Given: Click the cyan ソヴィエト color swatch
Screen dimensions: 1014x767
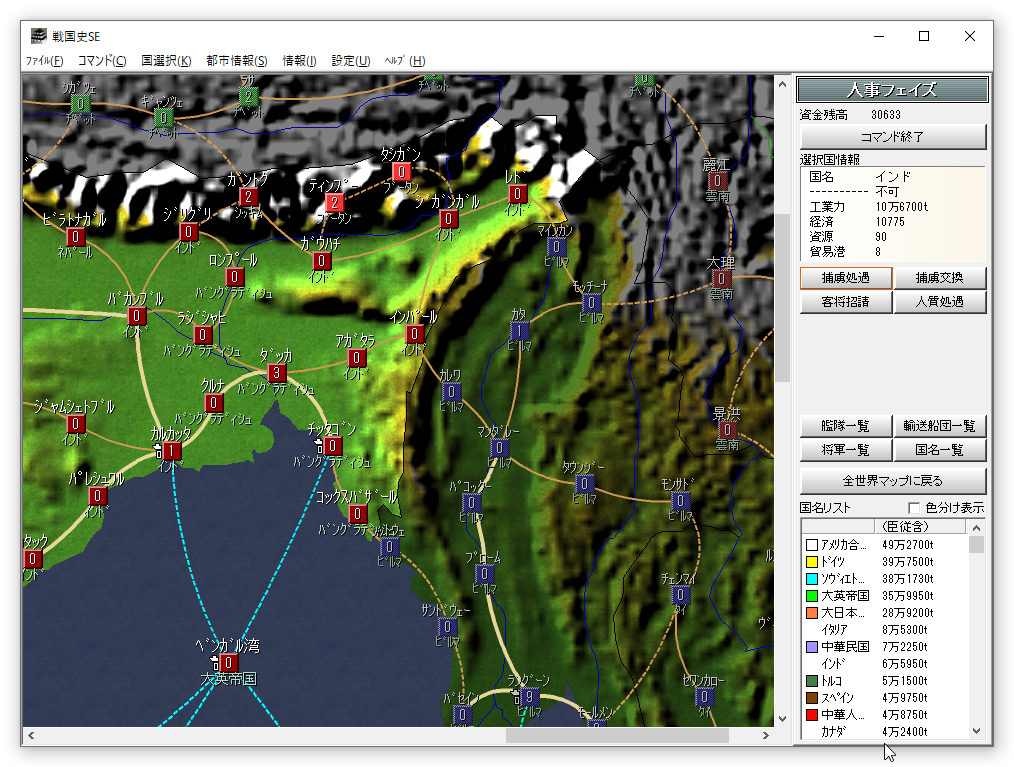Looking at the screenshot, I should click(x=812, y=579).
